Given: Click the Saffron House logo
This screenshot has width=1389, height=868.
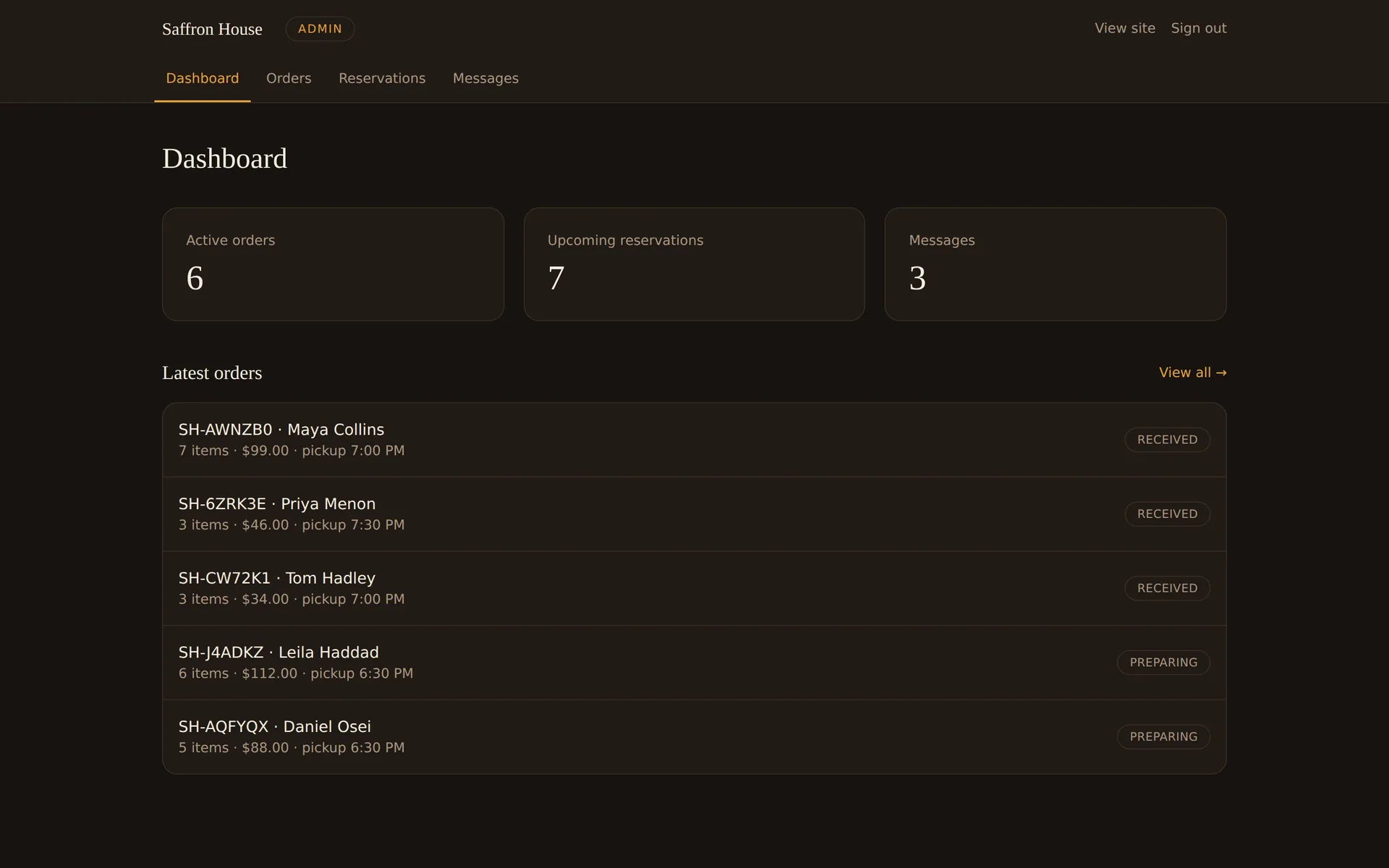Looking at the screenshot, I should click(212, 29).
